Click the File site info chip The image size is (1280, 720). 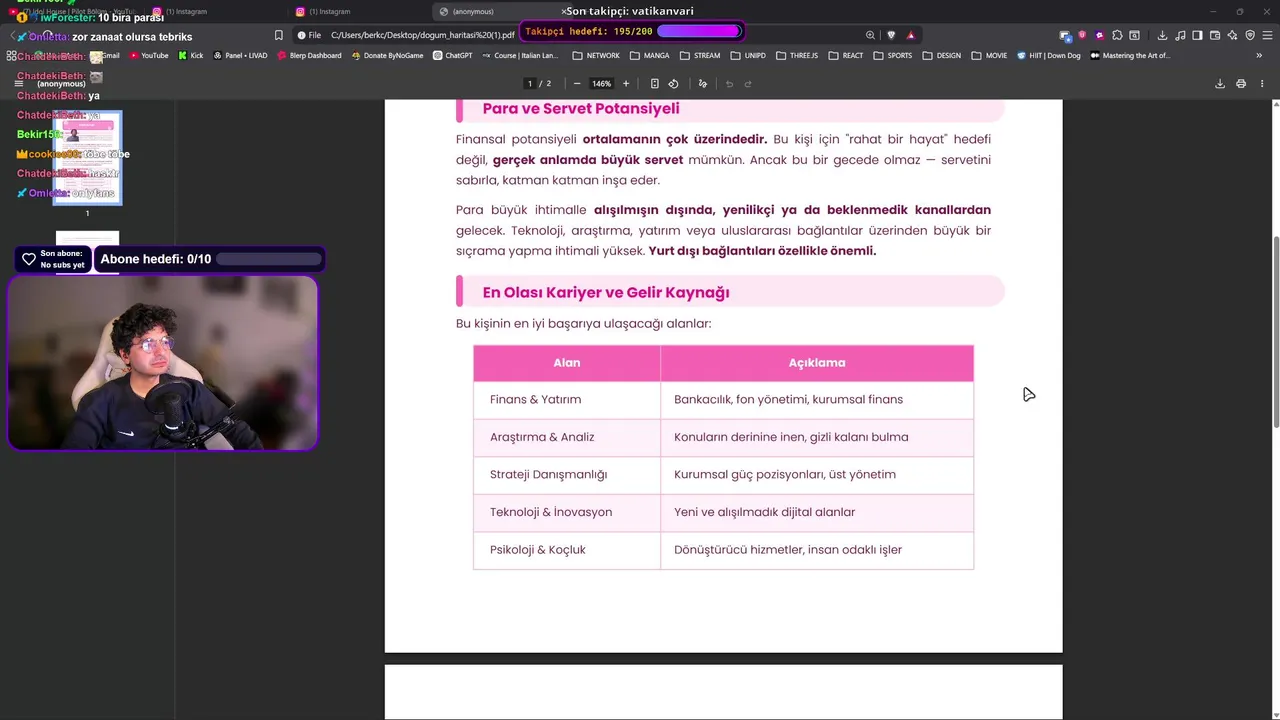[x=309, y=35]
